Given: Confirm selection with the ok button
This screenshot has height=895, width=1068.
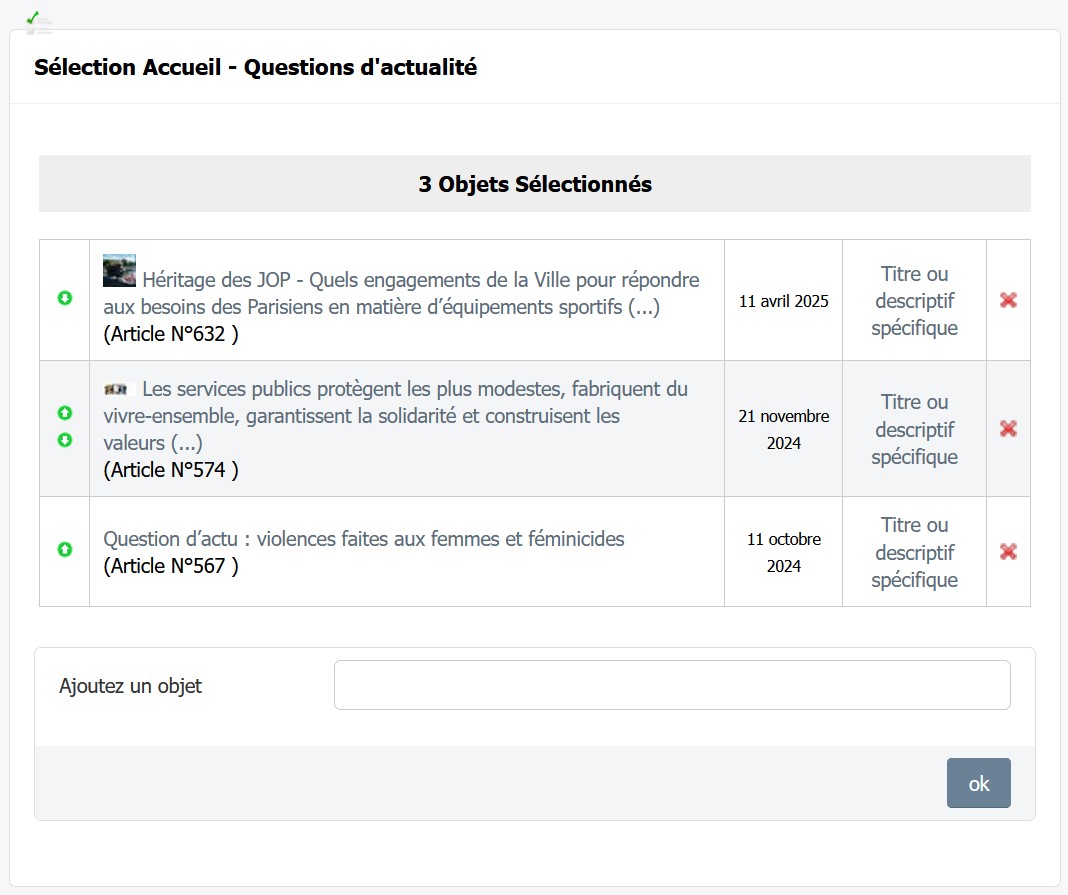Looking at the screenshot, I should pyautogui.click(x=979, y=783).
